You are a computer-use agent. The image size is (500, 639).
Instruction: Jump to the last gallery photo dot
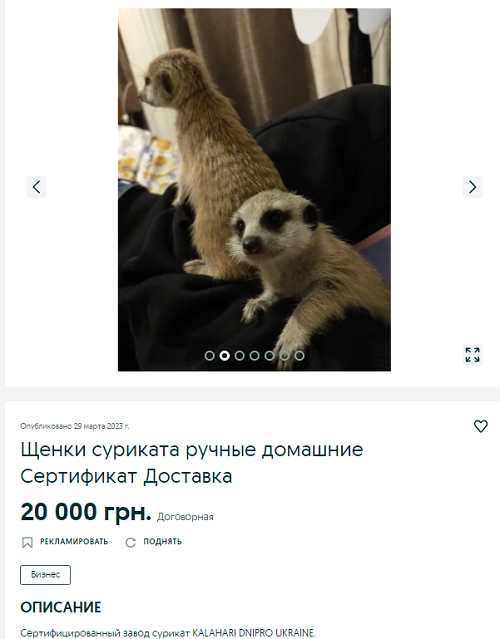300,356
